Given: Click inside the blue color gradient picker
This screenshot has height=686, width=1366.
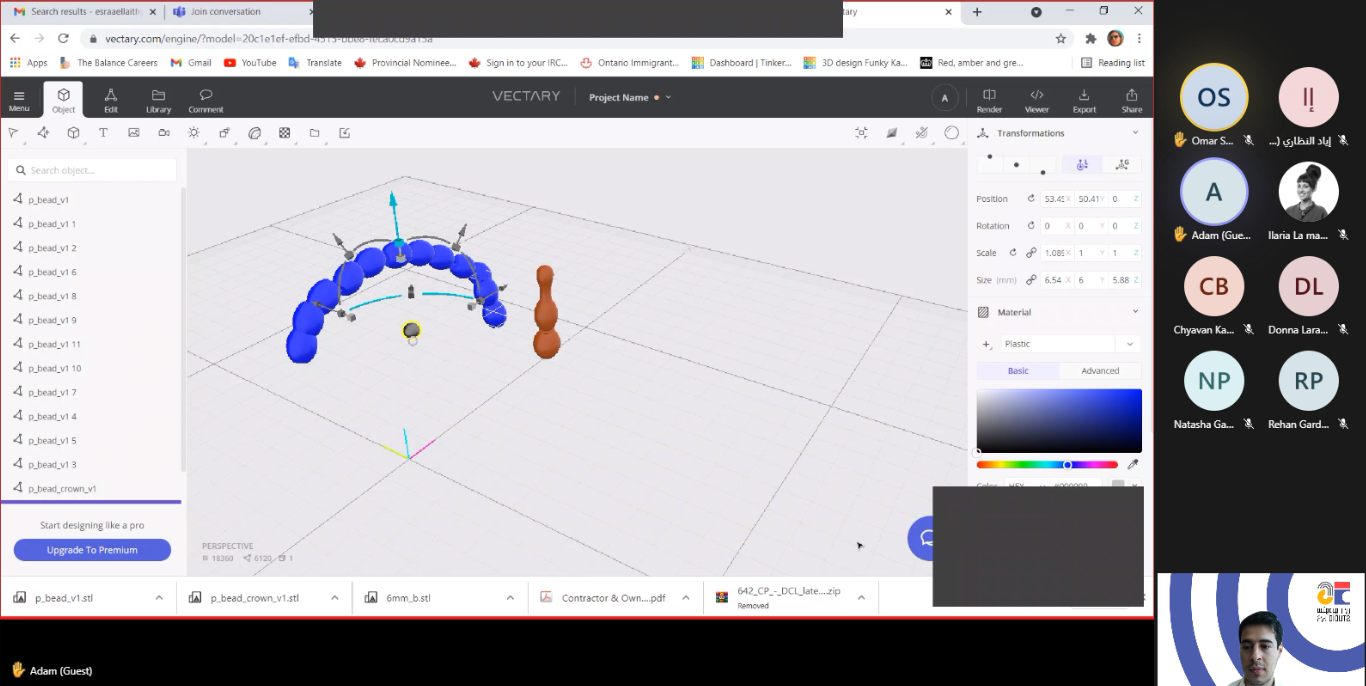Looking at the screenshot, I should click(1059, 421).
